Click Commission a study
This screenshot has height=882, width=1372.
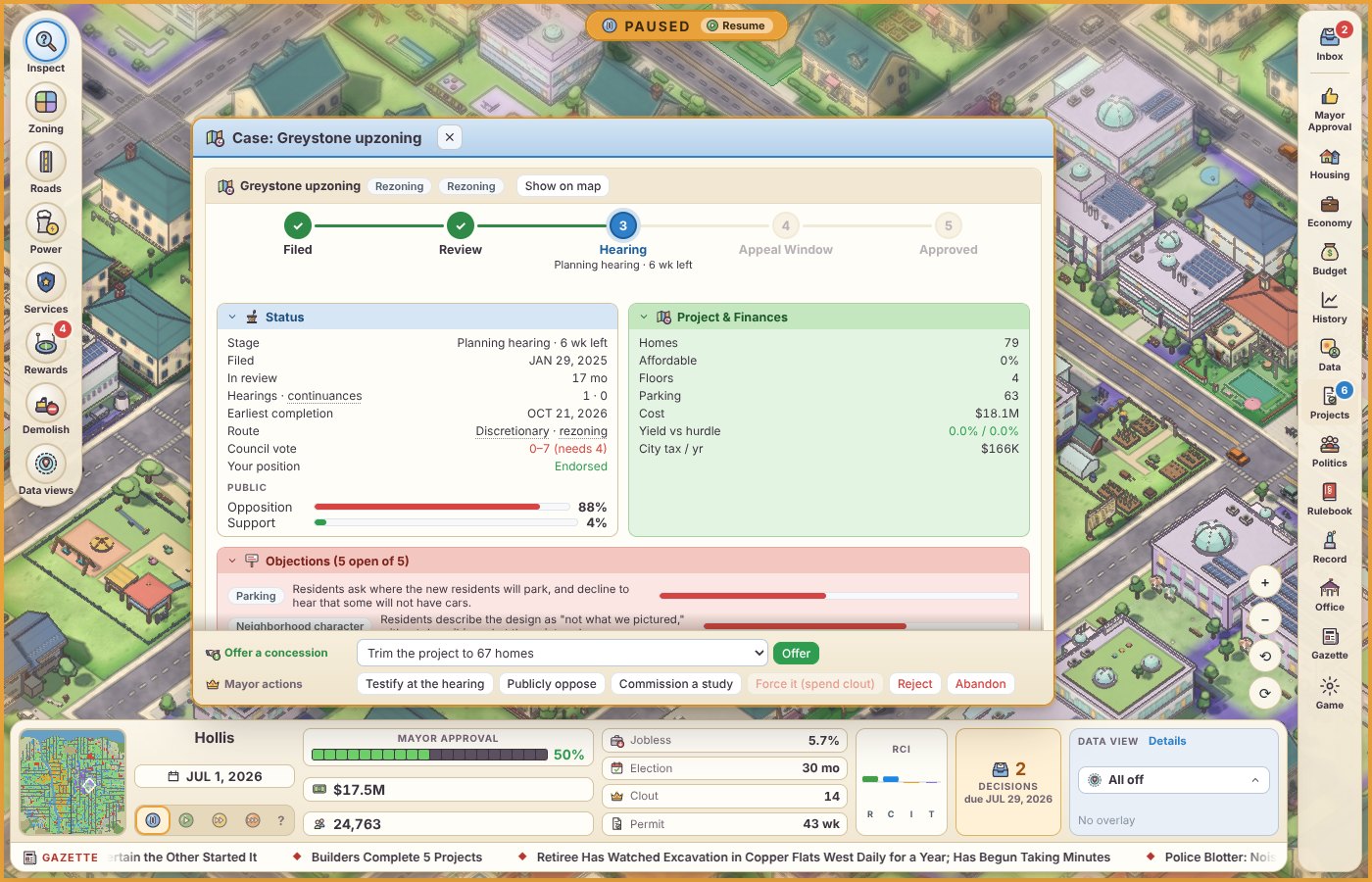point(676,684)
